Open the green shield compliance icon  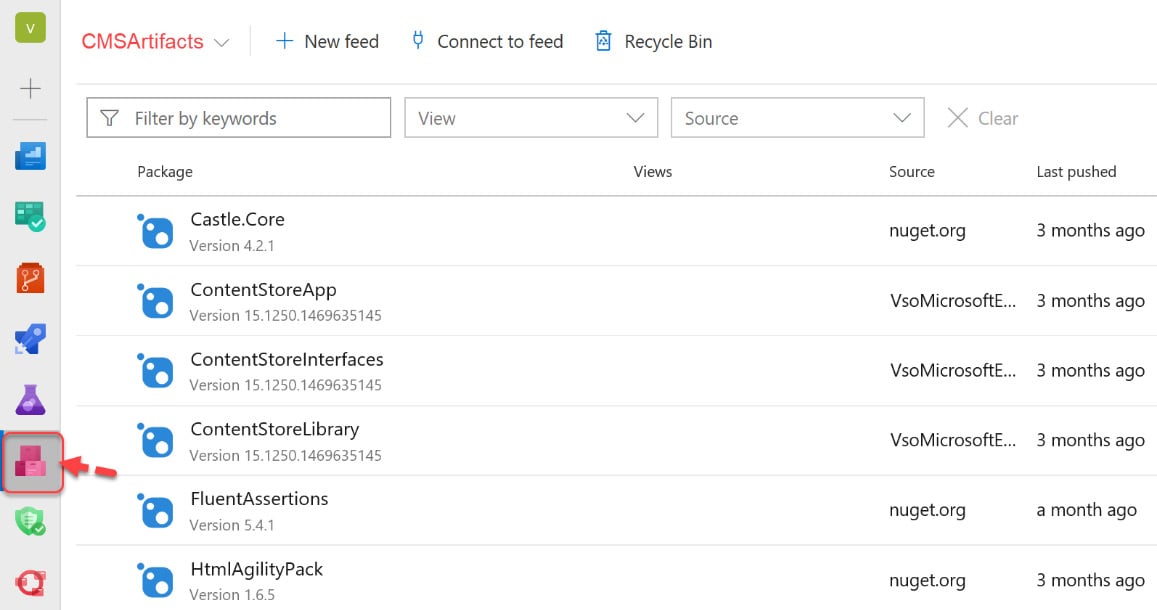pyautogui.click(x=30, y=521)
